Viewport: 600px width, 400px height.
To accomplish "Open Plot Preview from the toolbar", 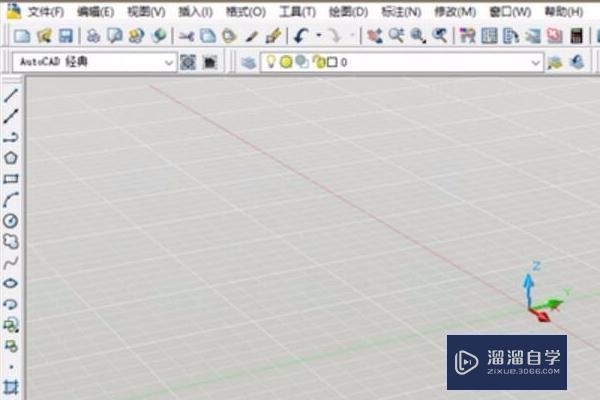I will (x=115, y=36).
